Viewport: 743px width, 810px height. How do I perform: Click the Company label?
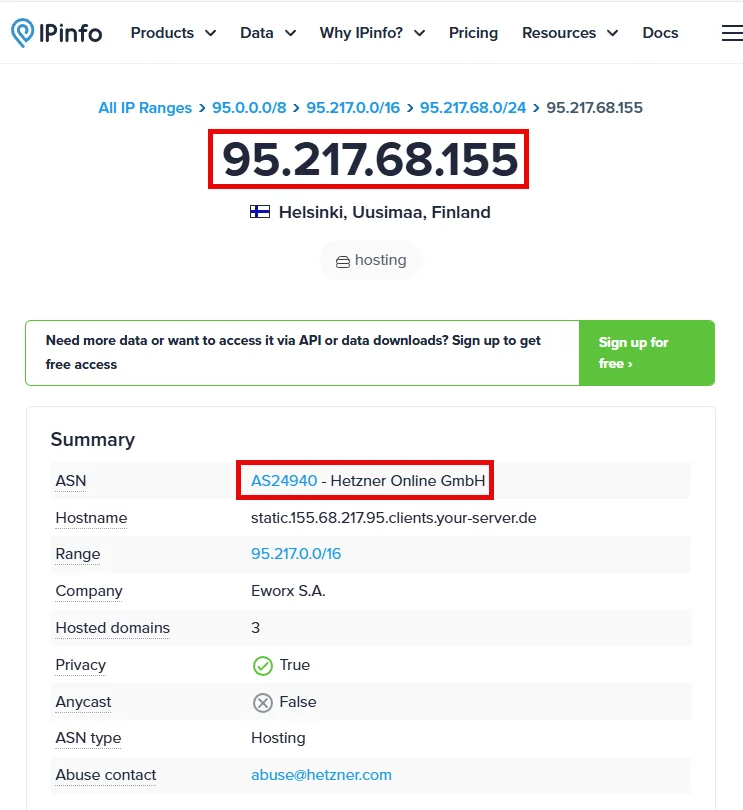(89, 591)
